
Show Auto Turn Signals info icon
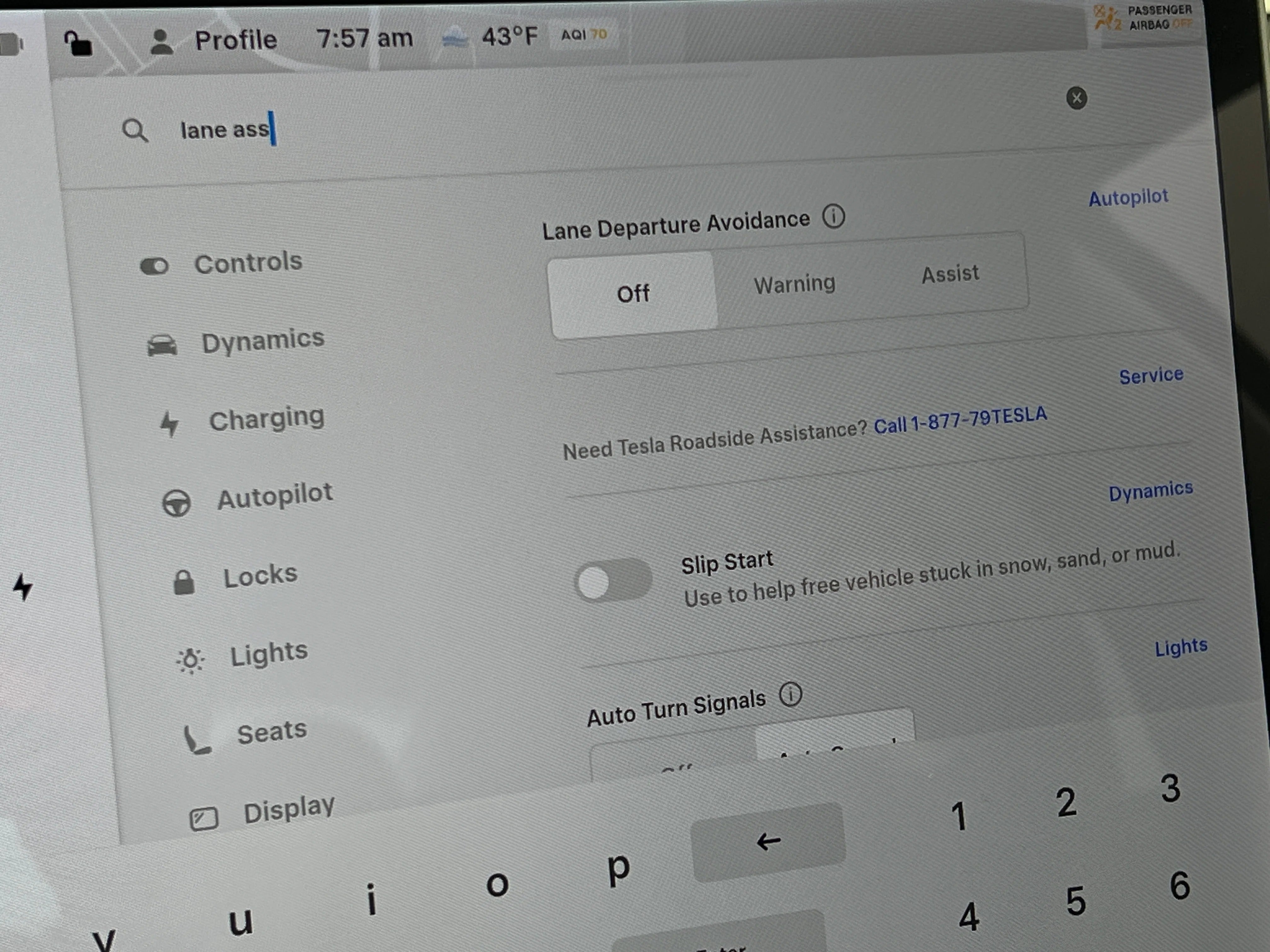click(790, 694)
